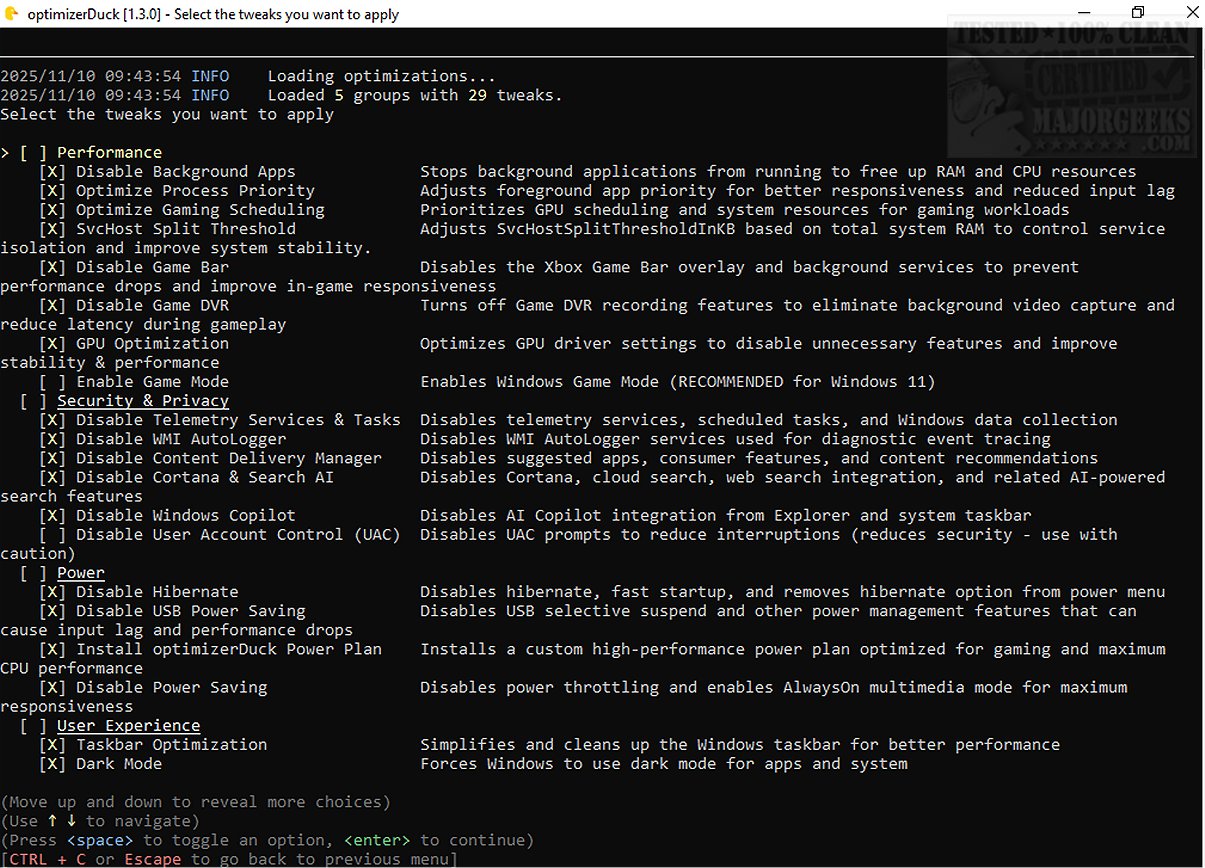Viewport: 1205px width, 868px height.
Task: Click the Disable Game DVR label
Action: tap(152, 305)
